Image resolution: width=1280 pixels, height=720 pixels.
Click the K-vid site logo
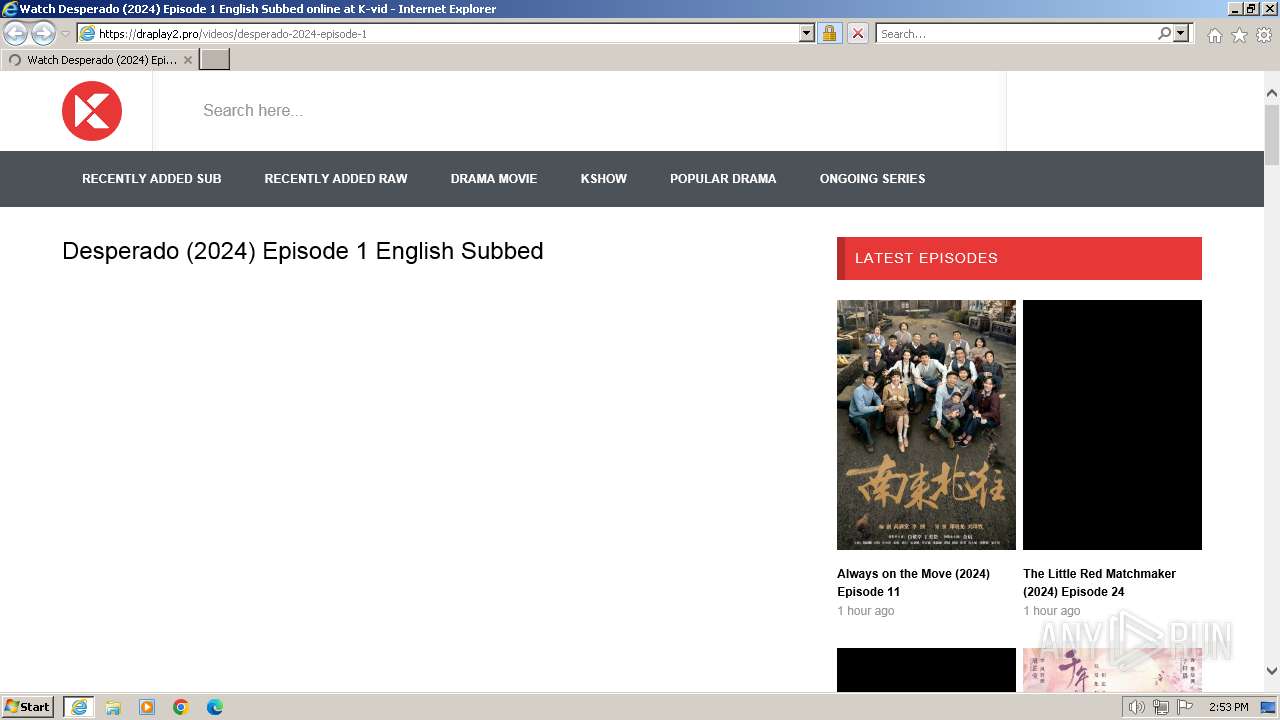click(92, 111)
